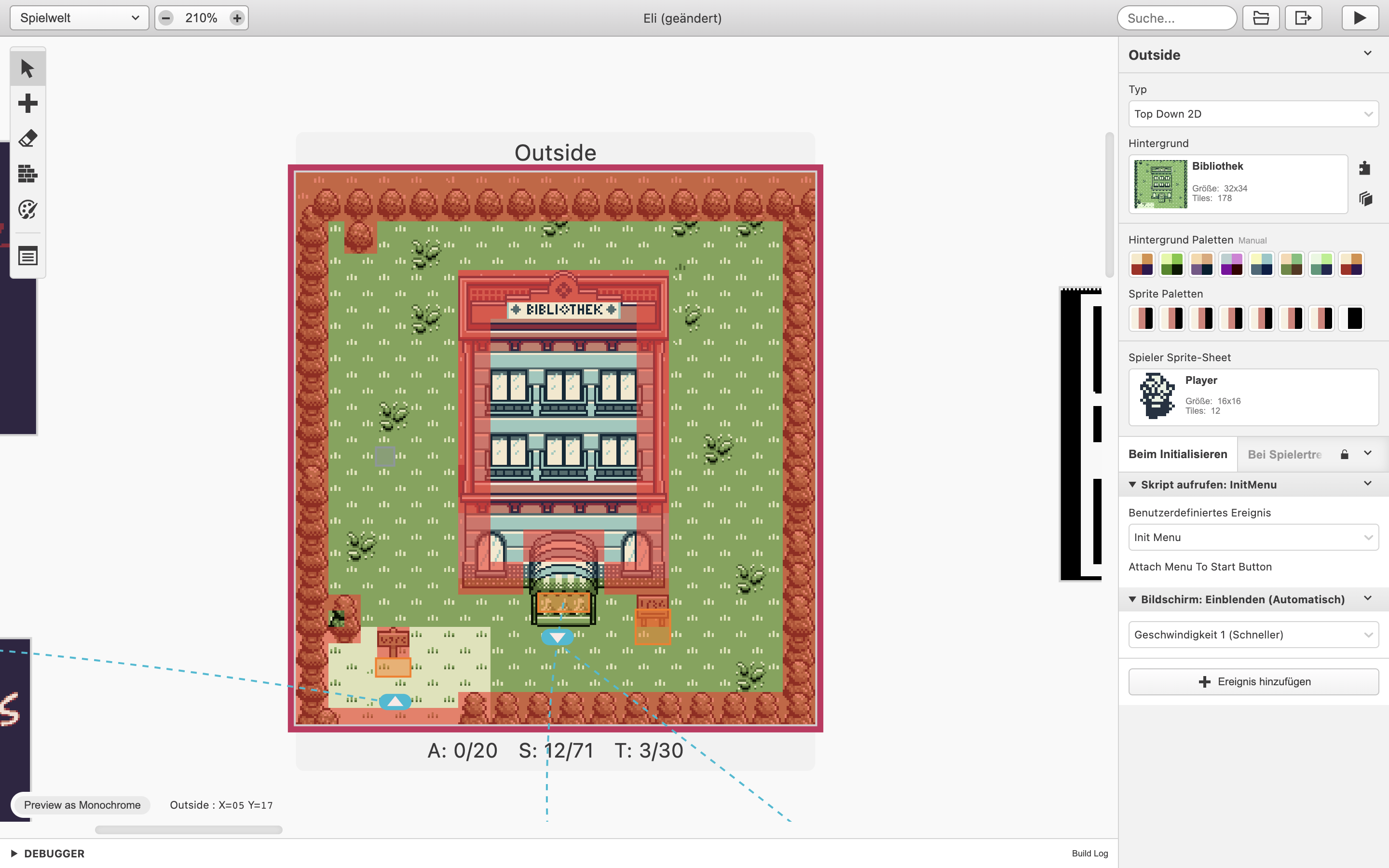The height and width of the screenshot is (868, 1389).
Task: Click the downward scene trigger arrow marker
Action: [x=558, y=637]
